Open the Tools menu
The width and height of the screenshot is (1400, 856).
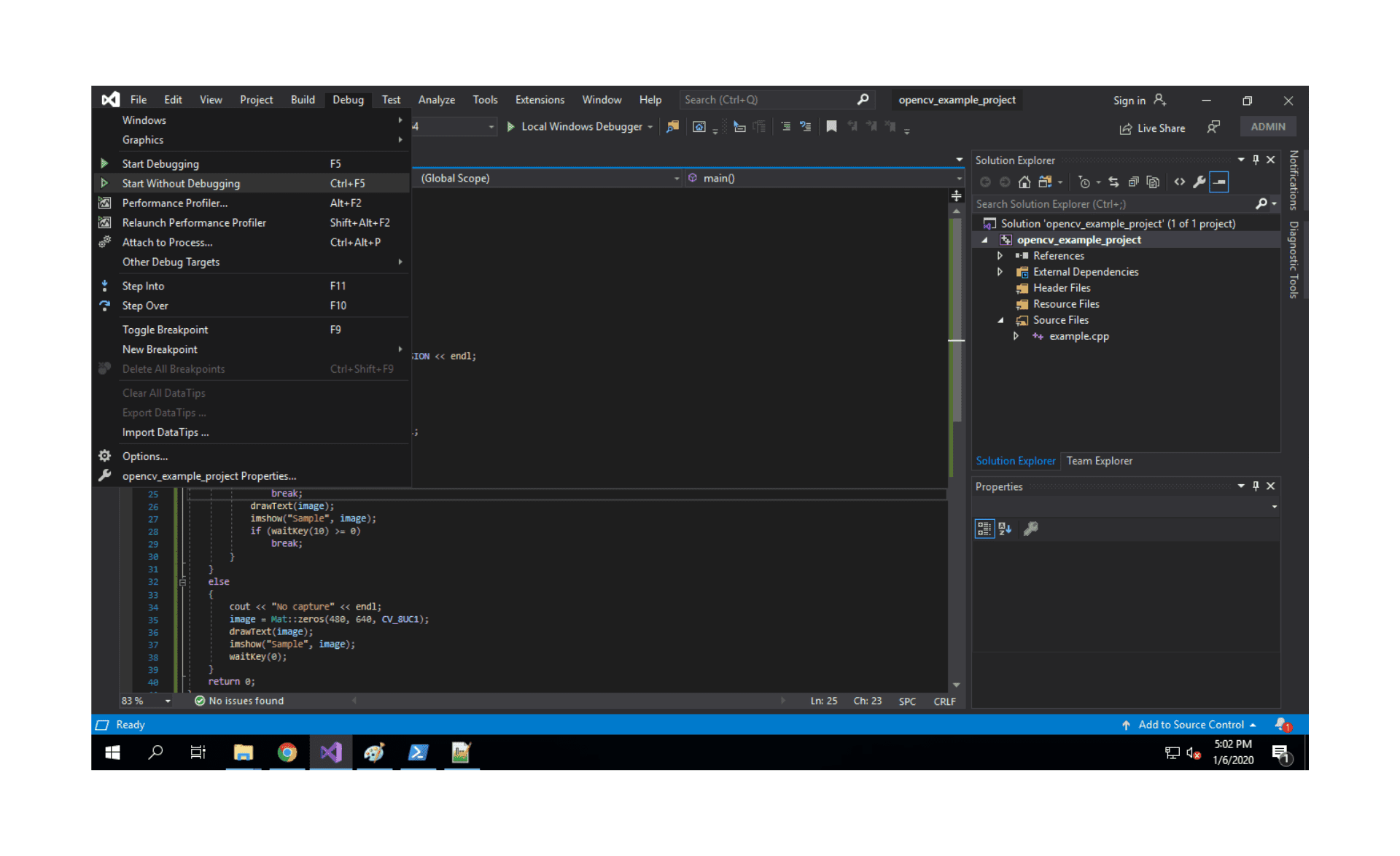(x=485, y=100)
